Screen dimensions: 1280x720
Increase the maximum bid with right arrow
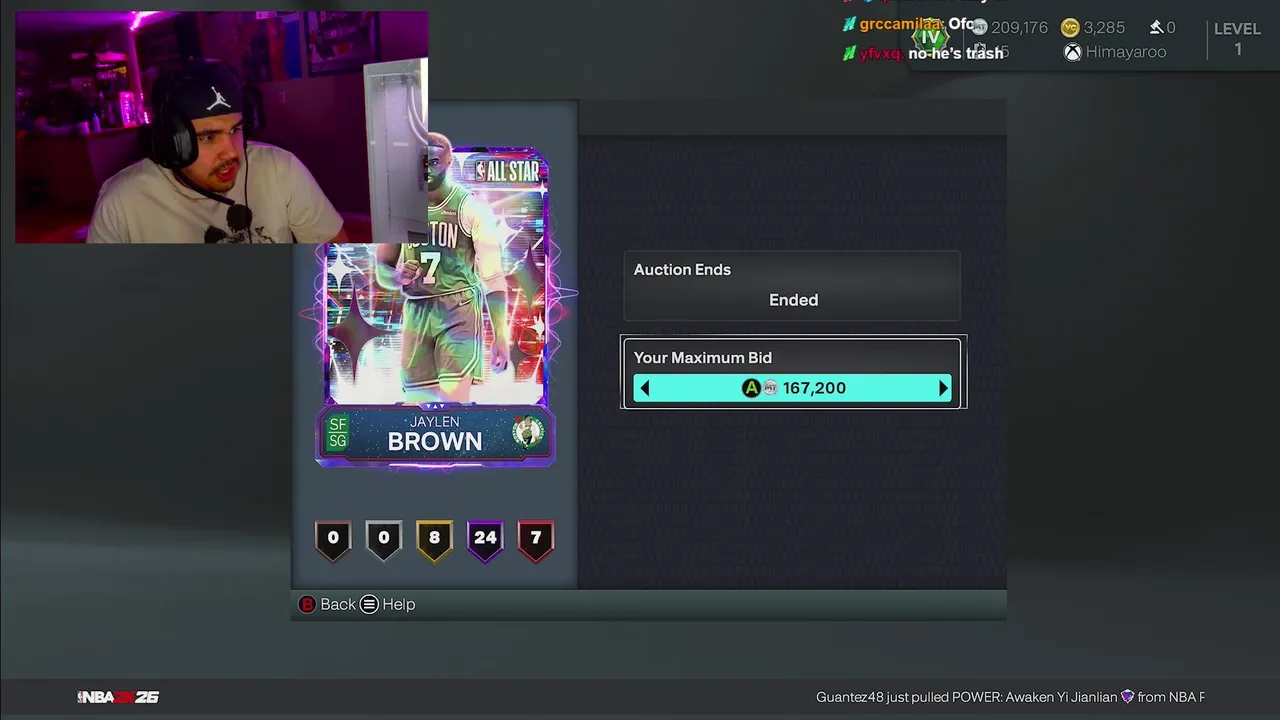point(942,388)
